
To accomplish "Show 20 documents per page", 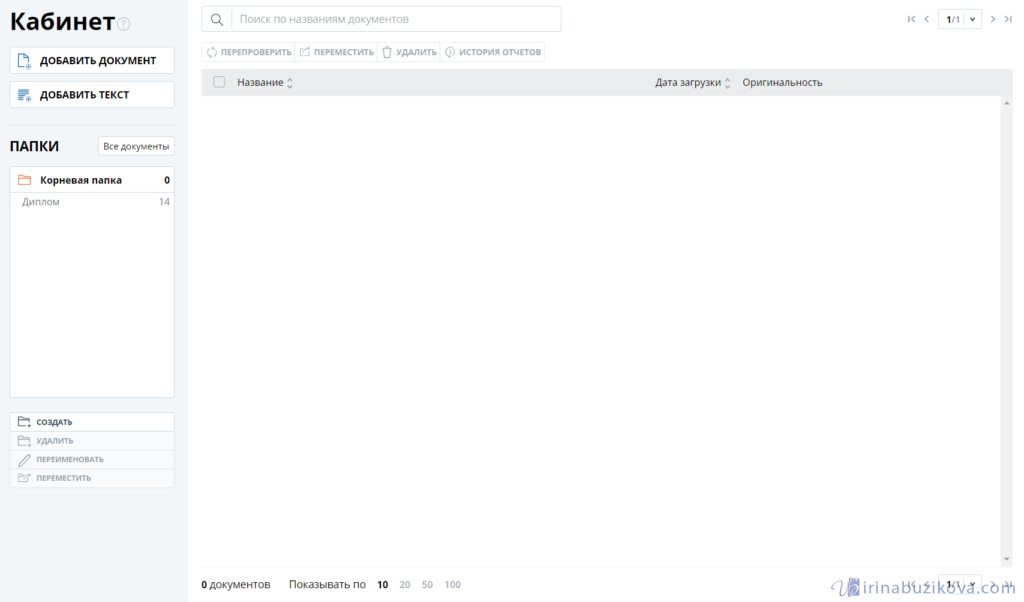I will [x=405, y=585].
